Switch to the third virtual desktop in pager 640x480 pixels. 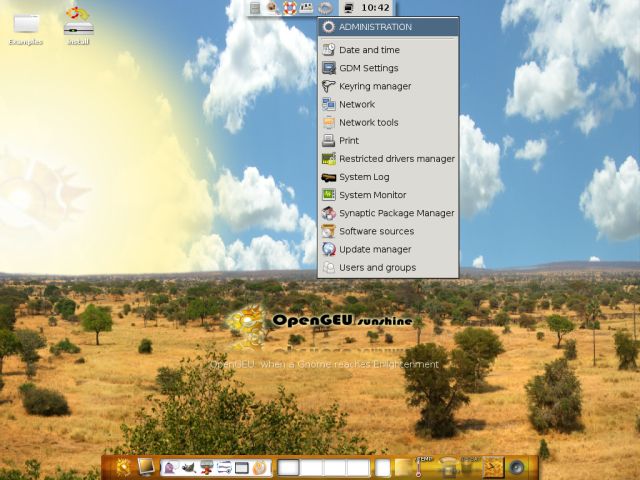pos(335,468)
